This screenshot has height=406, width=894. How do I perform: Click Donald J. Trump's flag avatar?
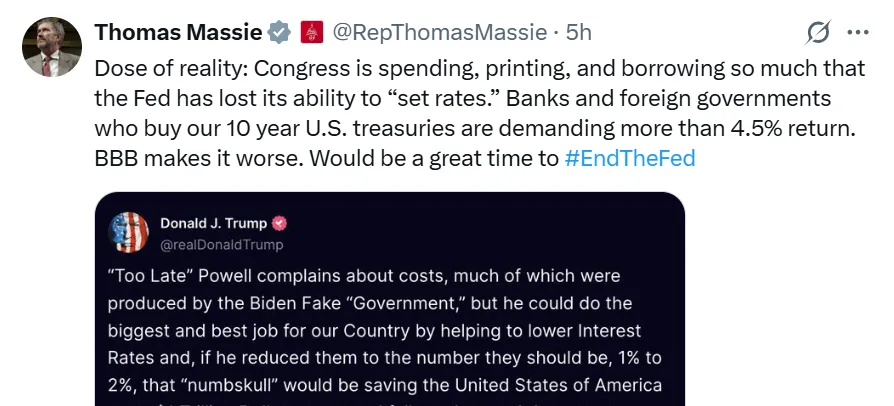point(127,233)
